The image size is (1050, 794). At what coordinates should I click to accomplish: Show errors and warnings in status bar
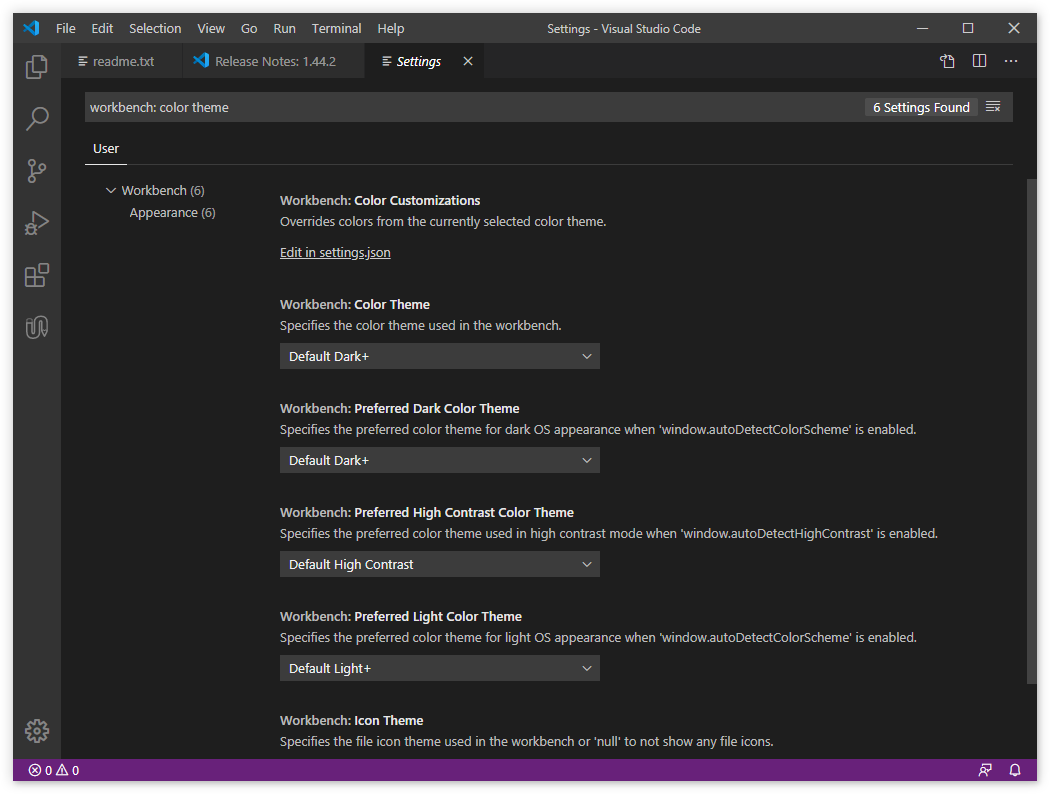pos(54,771)
